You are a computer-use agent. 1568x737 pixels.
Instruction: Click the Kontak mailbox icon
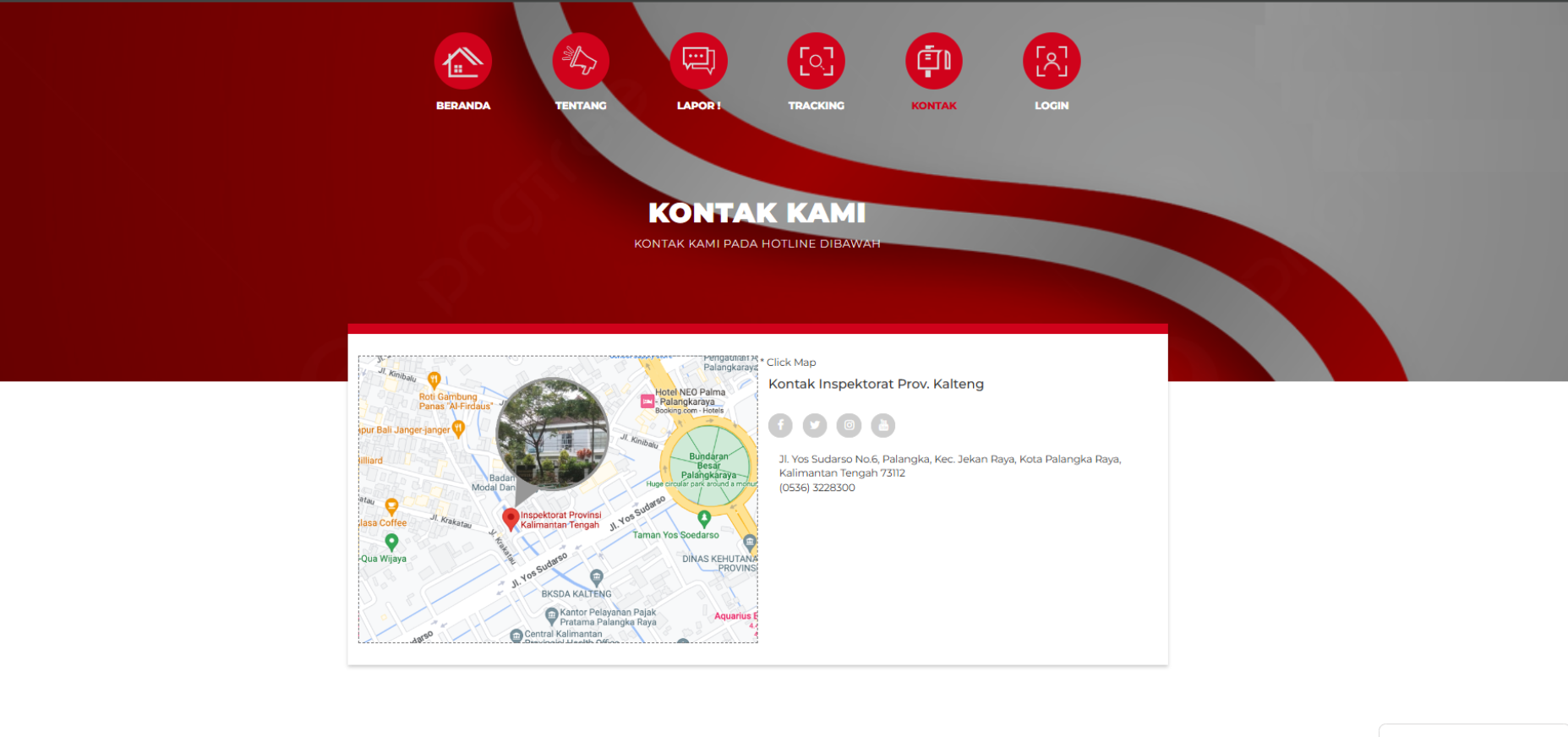(934, 61)
